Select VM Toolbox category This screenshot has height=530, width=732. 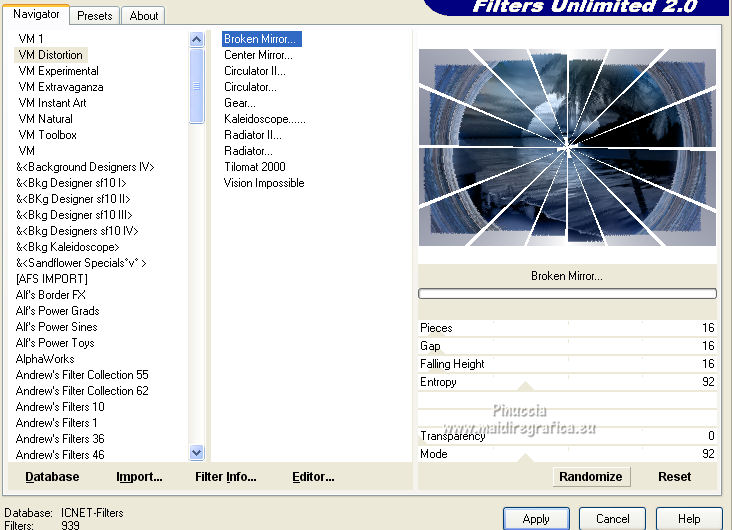[x=47, y=135]
